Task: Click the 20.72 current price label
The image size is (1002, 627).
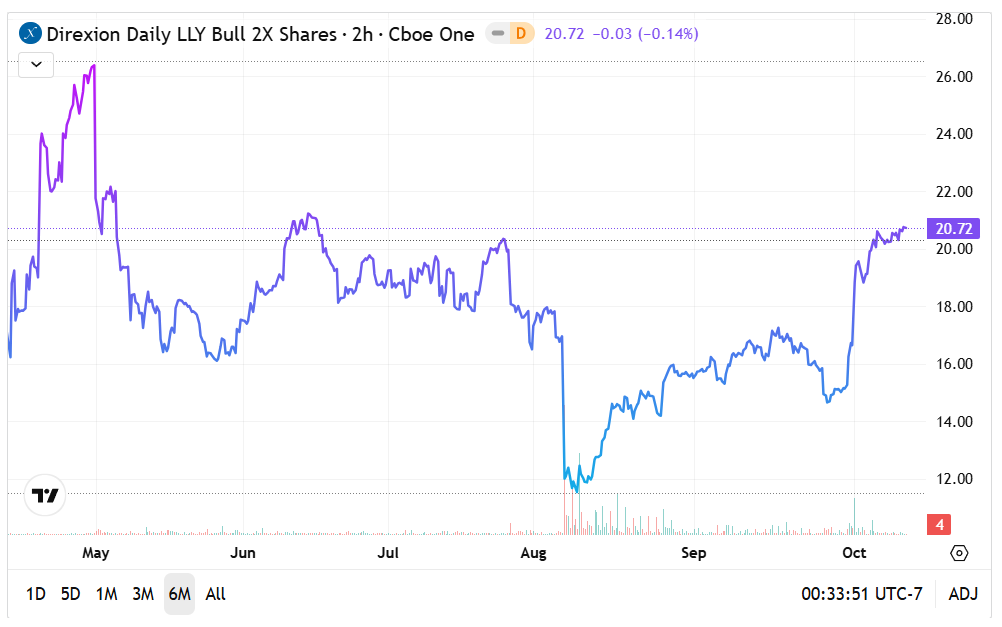Action: tap(951, 229)
